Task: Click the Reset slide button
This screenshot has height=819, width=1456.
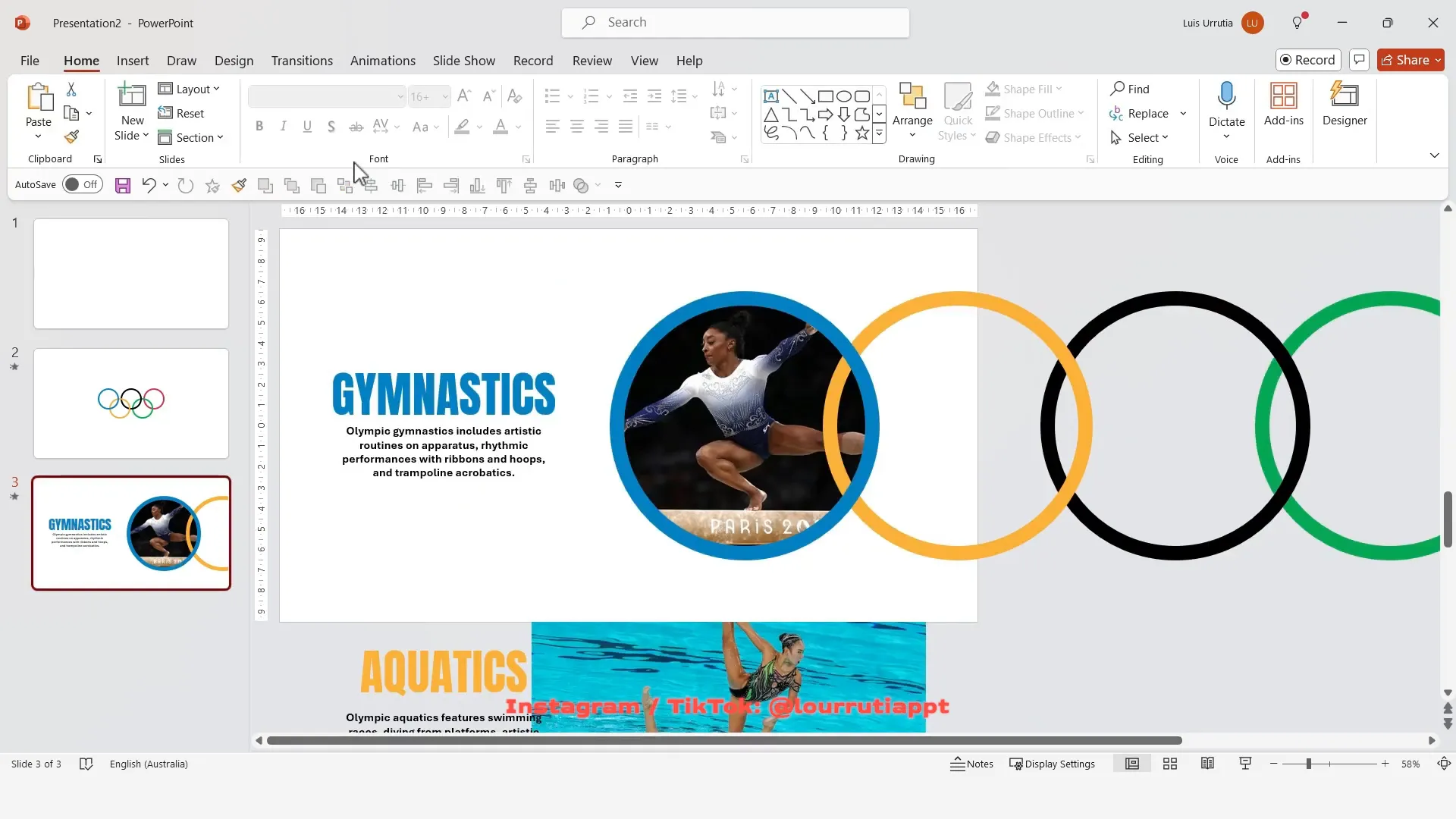Action: point(181,113)
